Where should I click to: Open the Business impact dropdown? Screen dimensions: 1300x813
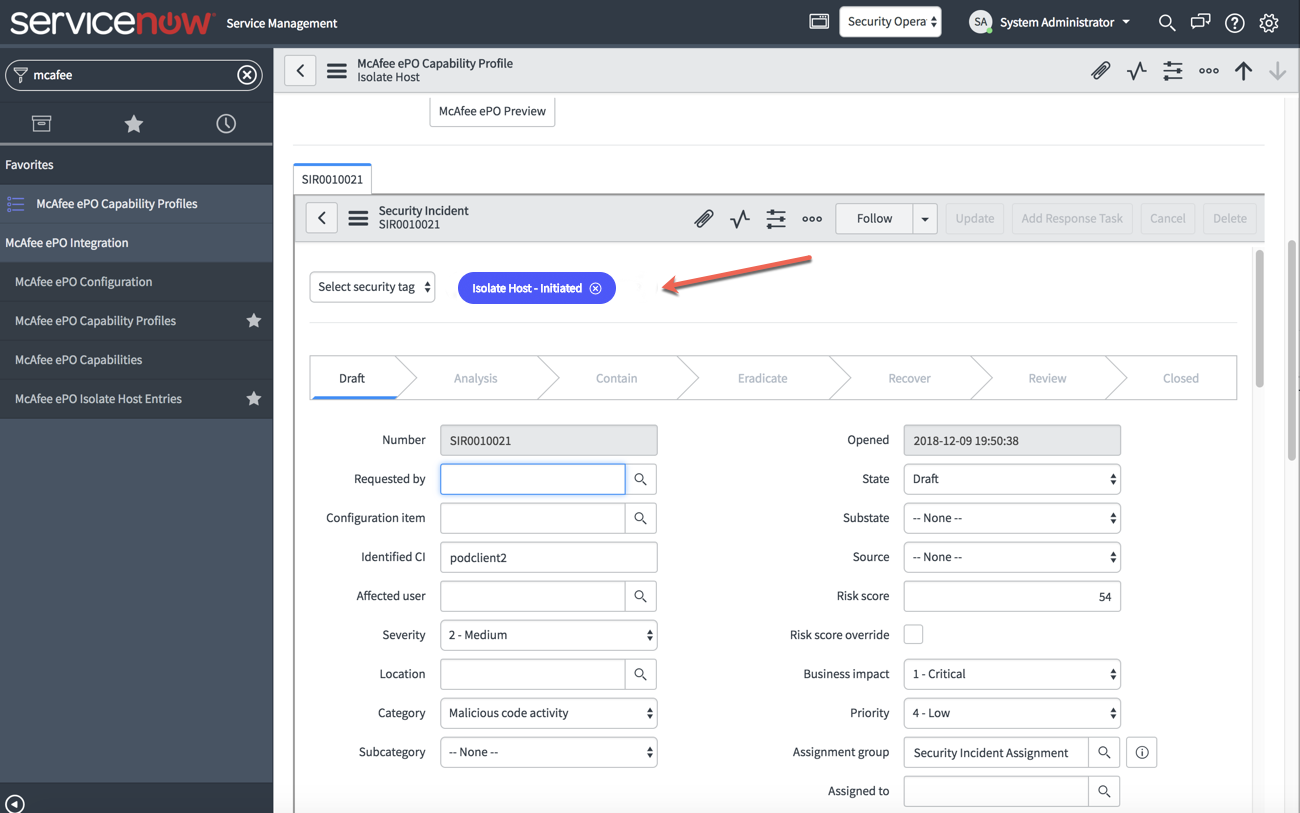point(1012,674)
